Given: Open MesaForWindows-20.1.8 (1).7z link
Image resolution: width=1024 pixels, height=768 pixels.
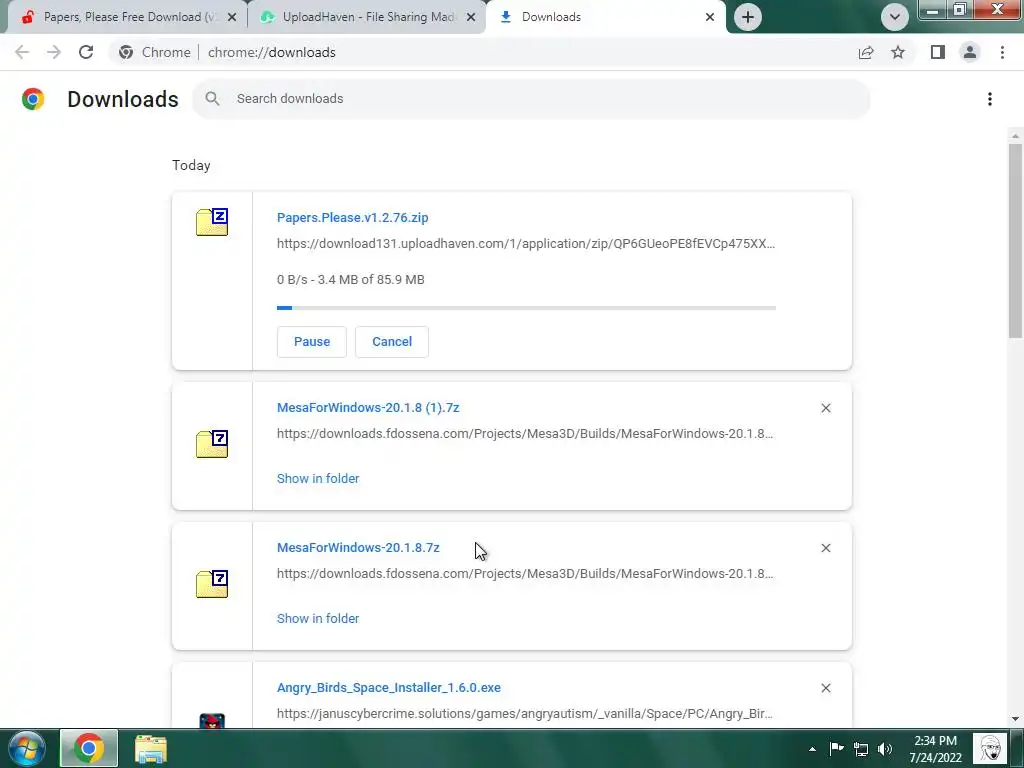Looking at the screenshot, I should point(368,408).
